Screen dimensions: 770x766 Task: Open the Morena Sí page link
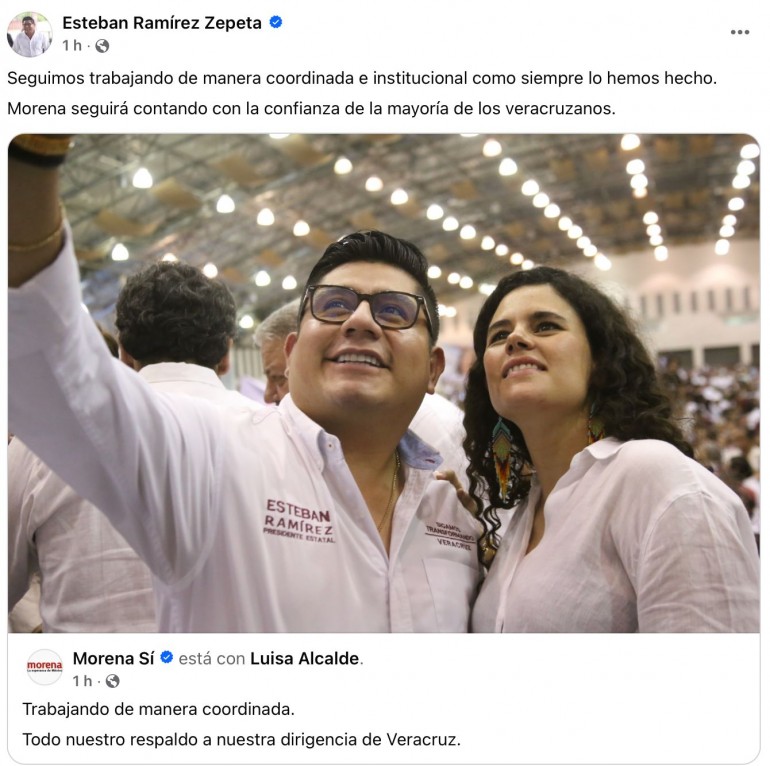point(113,658)
